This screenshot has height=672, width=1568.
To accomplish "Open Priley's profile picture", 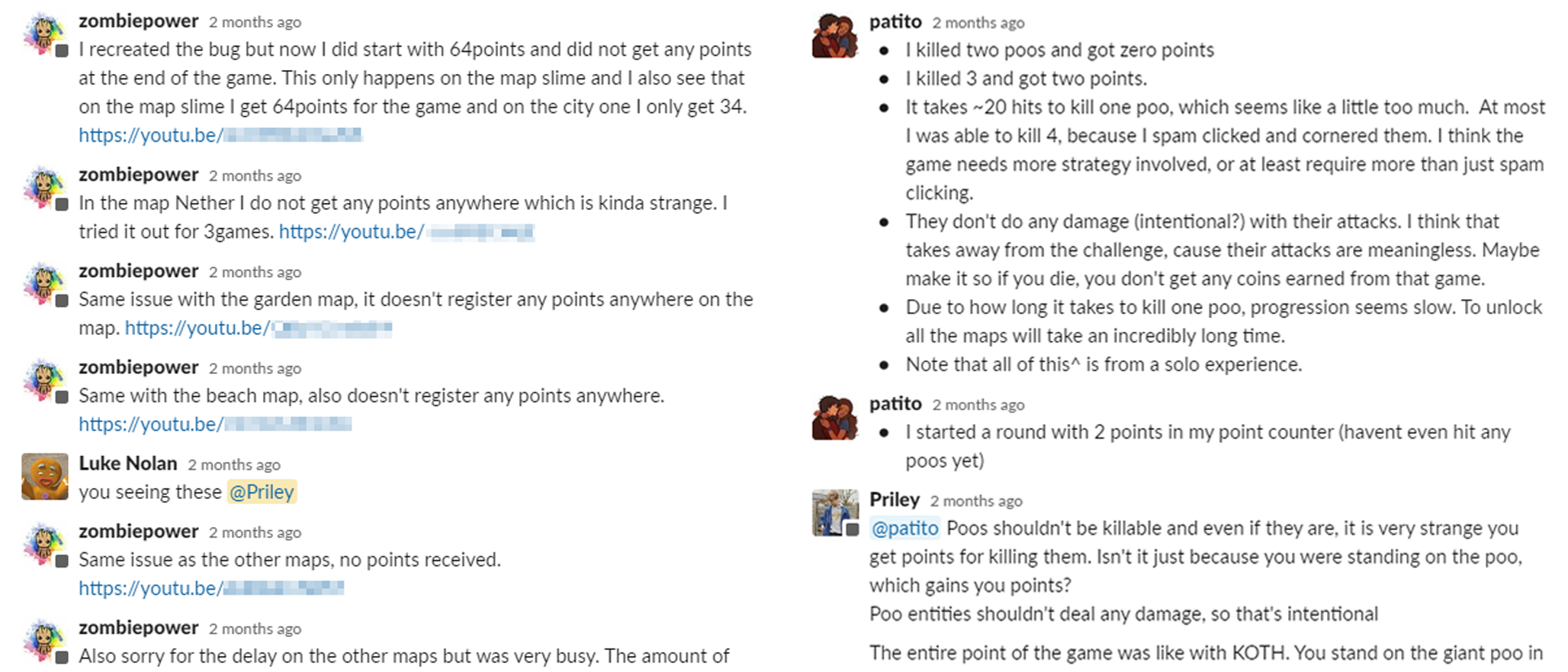I will point(835,513).
